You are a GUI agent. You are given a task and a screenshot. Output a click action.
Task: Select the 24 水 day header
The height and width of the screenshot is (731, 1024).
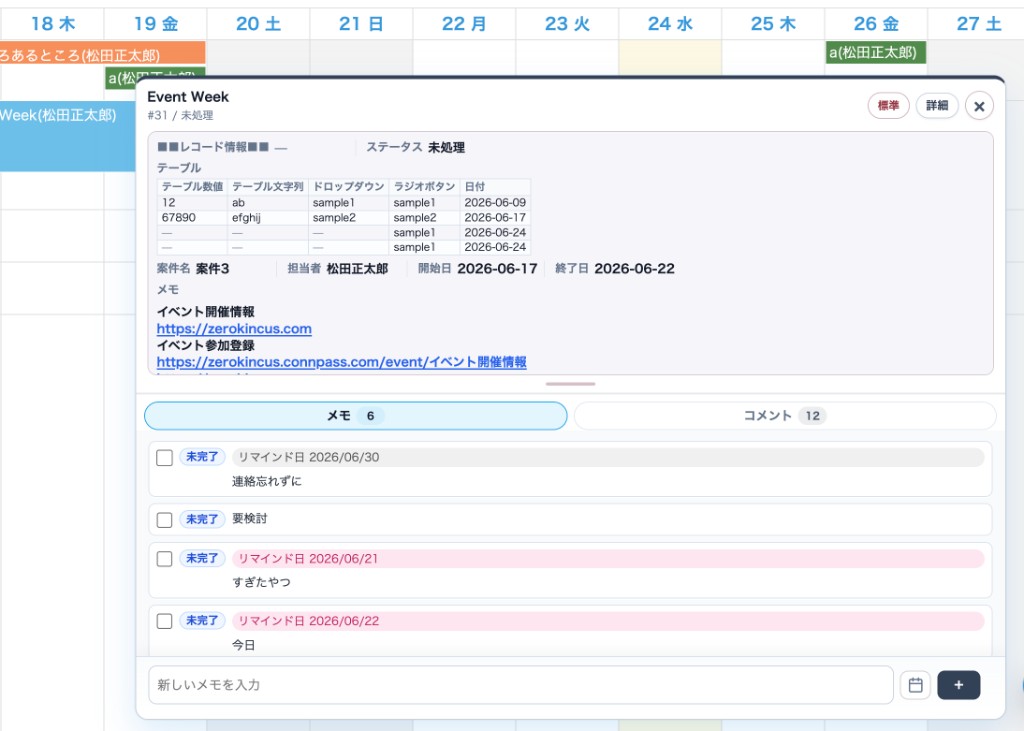pyautogui.click(x=670, y=24)
